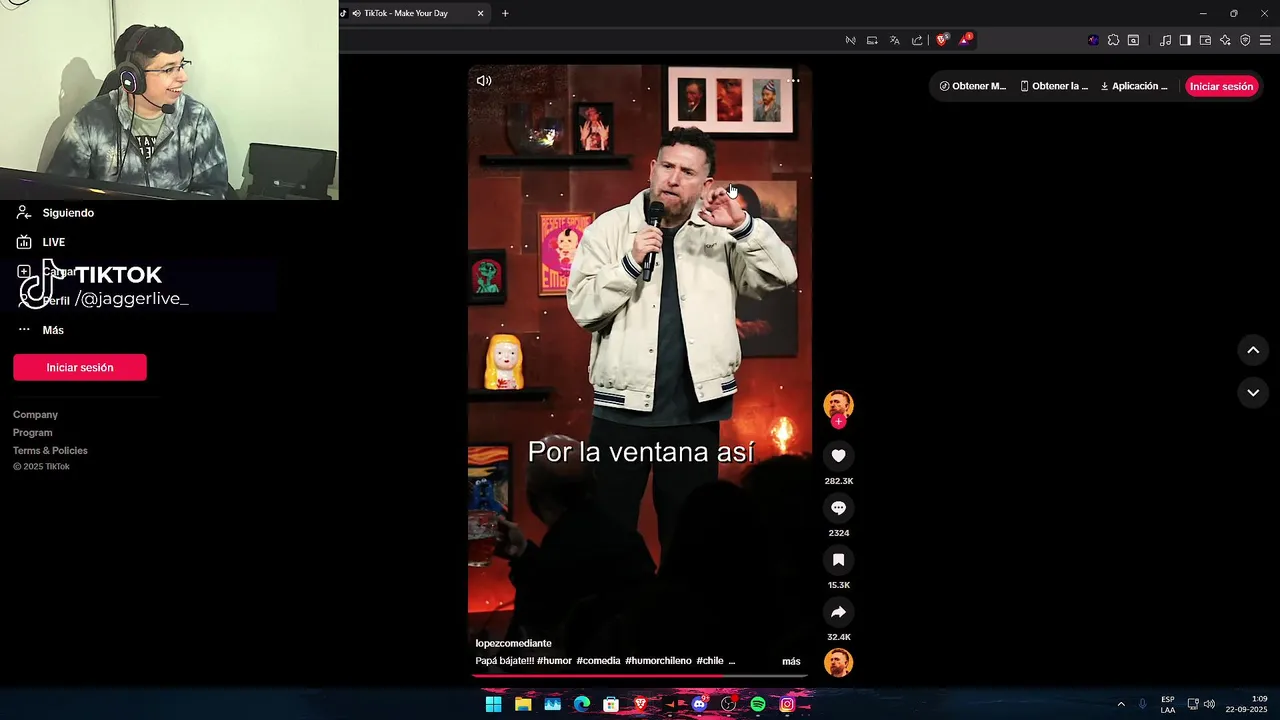The height and width of the screenshot is (720, 1280).
Task: Select the 'Obtener M...' coin option
Action: click(x=972, y=86)
